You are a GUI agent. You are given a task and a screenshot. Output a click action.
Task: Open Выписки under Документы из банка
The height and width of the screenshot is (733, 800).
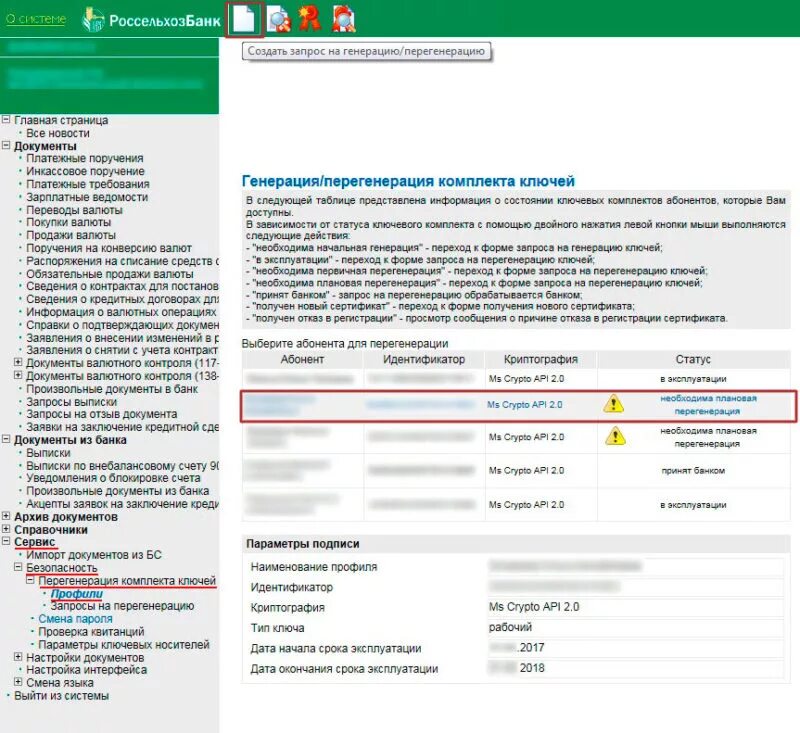[48, 453]
